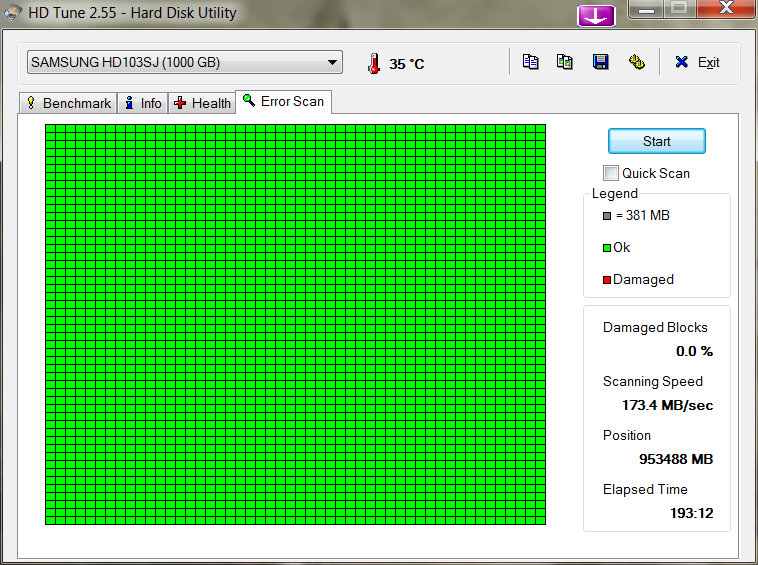Image resolution: width=758 pixels, height=565 pixels.
Task: Minimize the HD Tune window
Action: [x=646, y=9]
